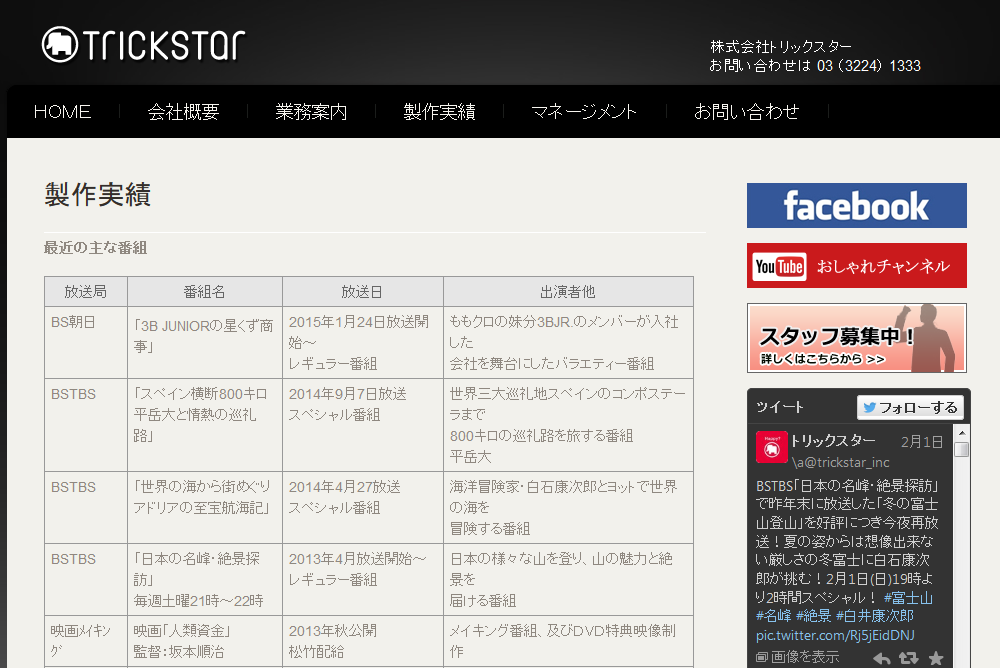Screen dimensions: 1000x668
Task: Click the 「3B JUNIORの星くず商事」 cell
Action: (205, 343)
